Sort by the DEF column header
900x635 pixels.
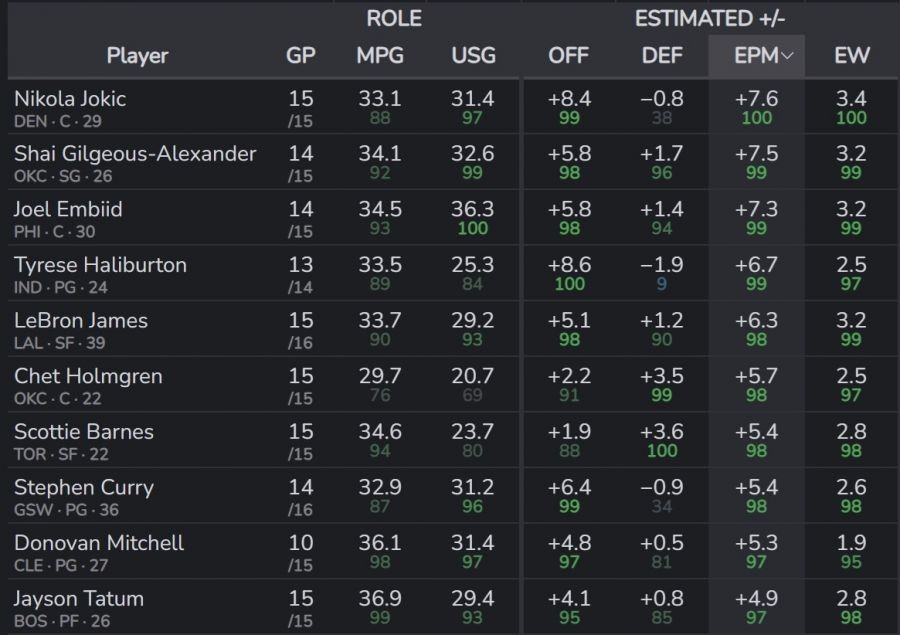[x=662, y=56]
